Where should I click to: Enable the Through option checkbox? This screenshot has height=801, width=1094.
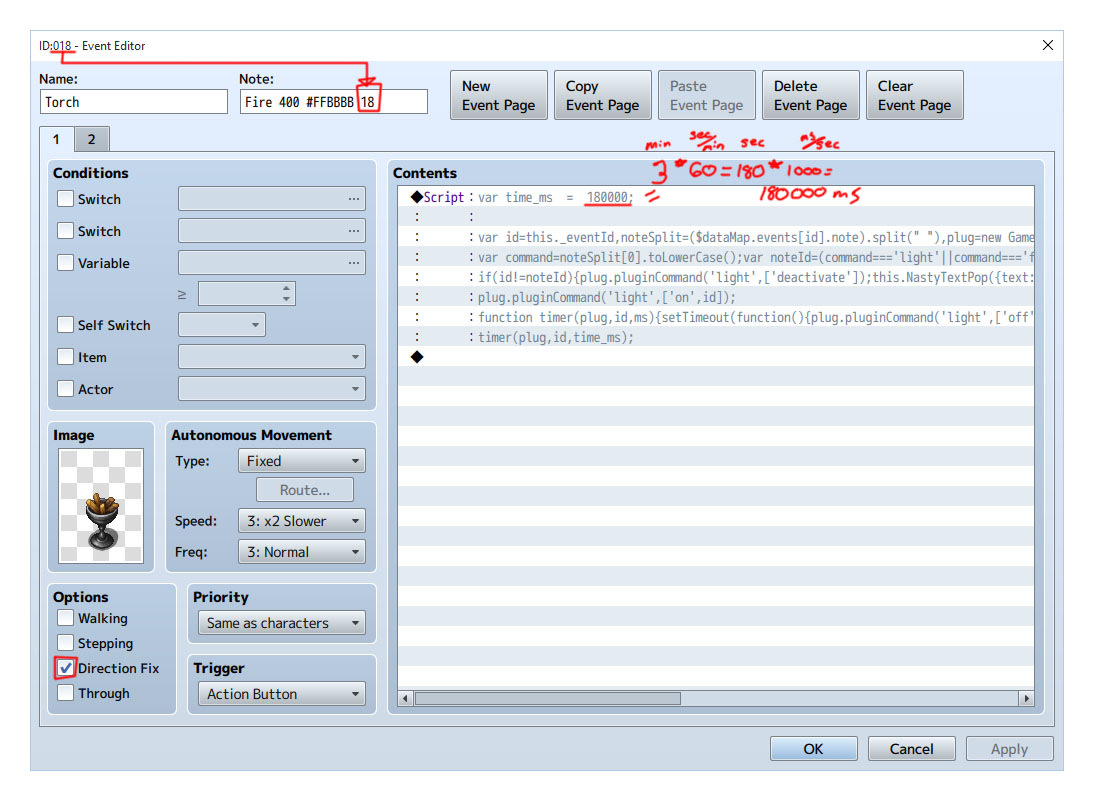(x=66, y=693)
